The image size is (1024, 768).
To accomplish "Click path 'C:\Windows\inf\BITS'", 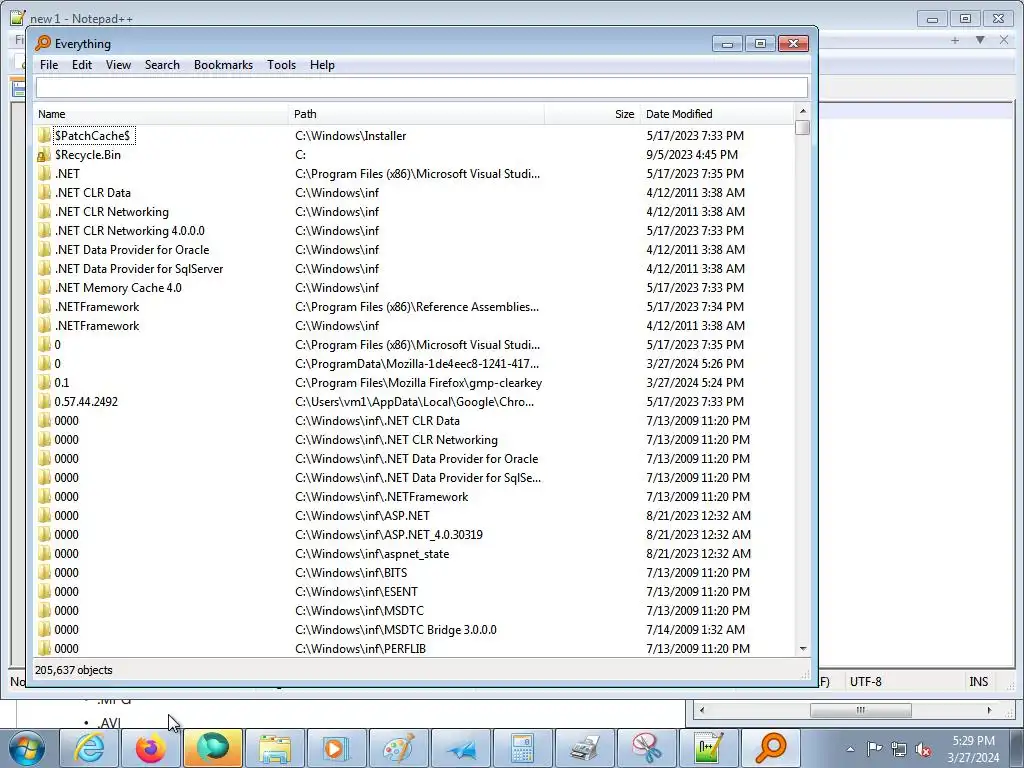I will (x=351, y=573).
